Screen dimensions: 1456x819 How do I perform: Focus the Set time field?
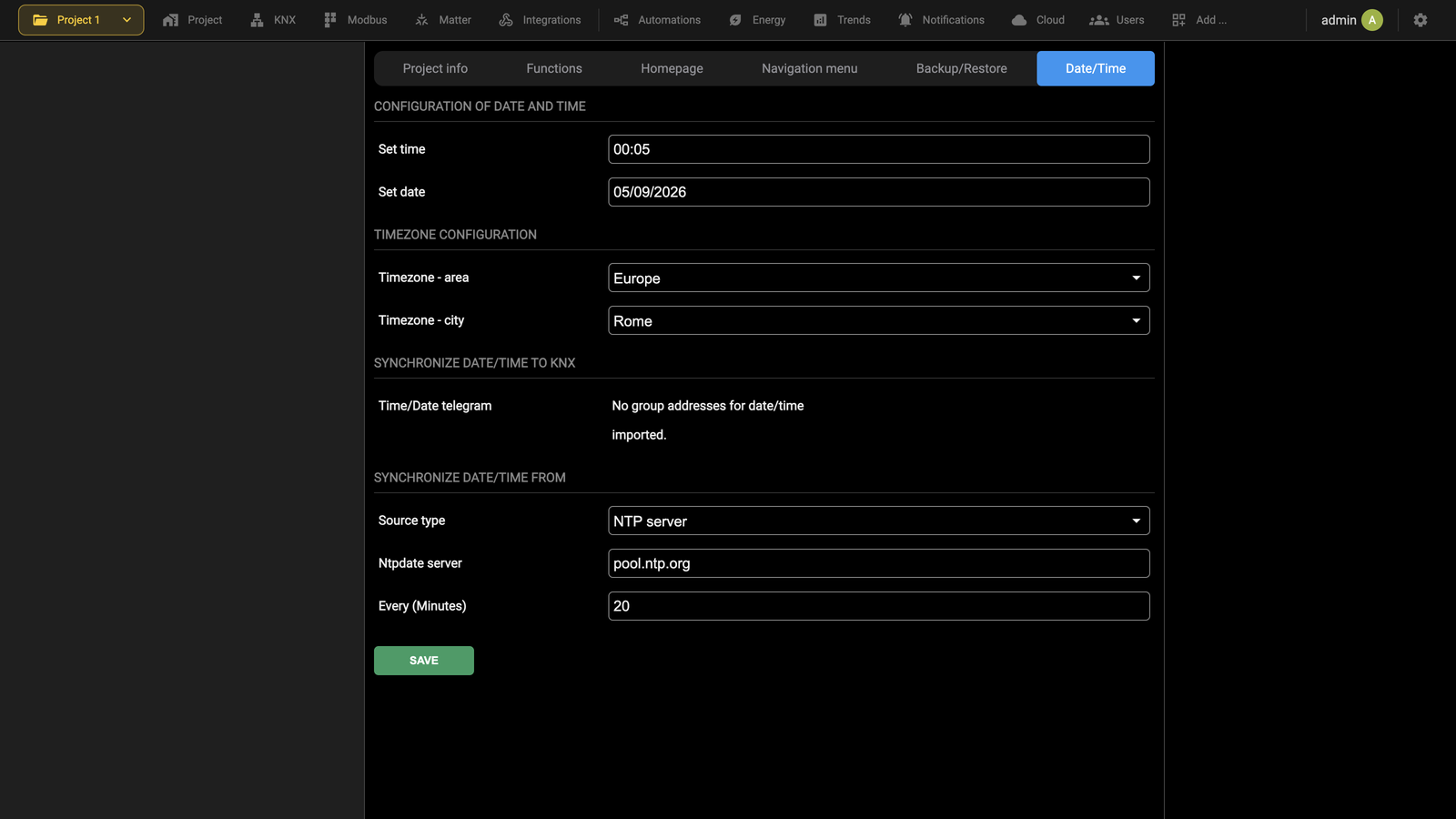878,149
